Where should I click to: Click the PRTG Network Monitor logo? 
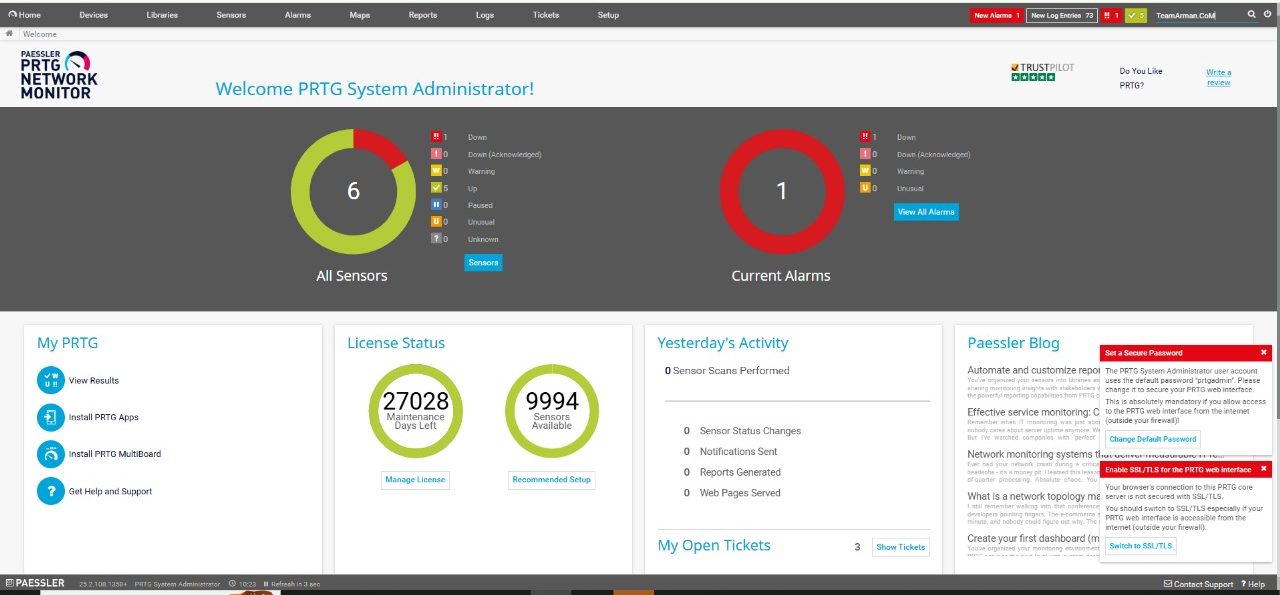[x=59, y=75]
